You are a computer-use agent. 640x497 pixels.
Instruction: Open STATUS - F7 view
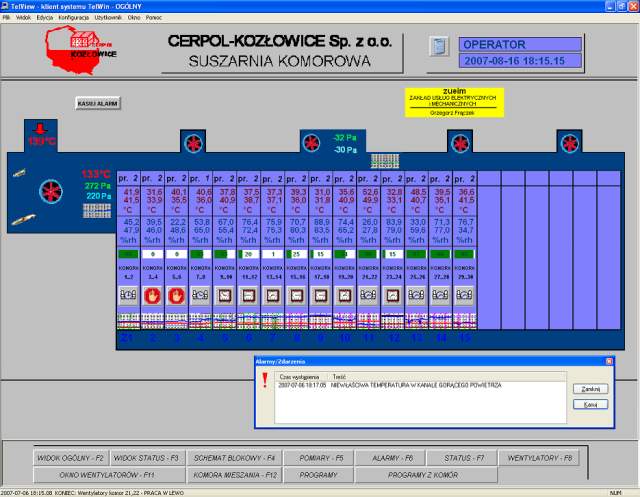click(463, 458)
